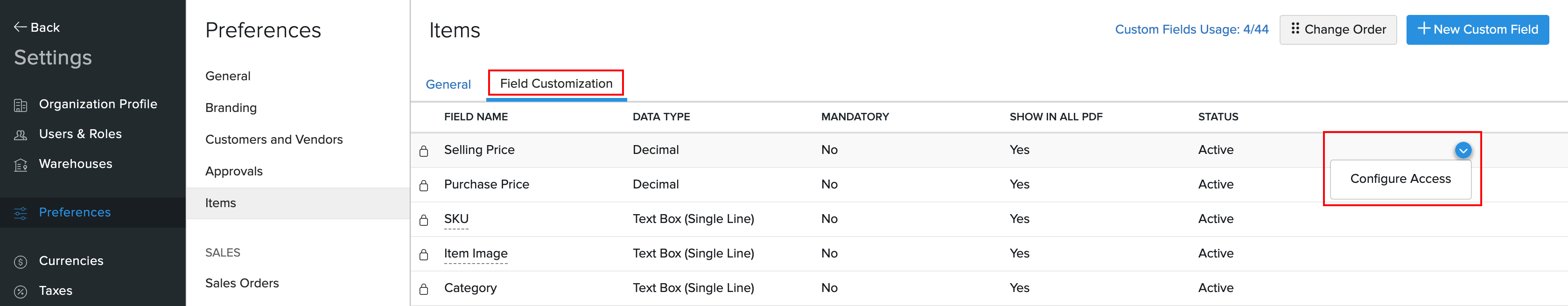Click the Currencies dollar icon

[21, 262]
